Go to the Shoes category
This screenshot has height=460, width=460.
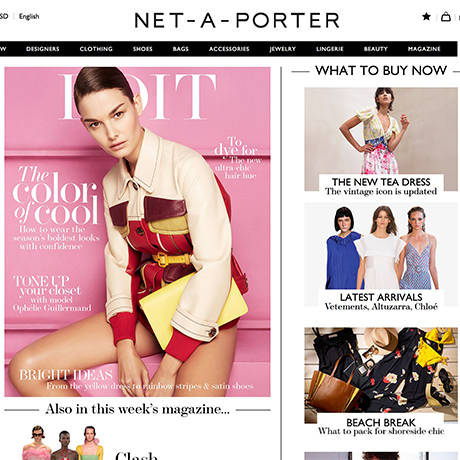pos(143,49)
